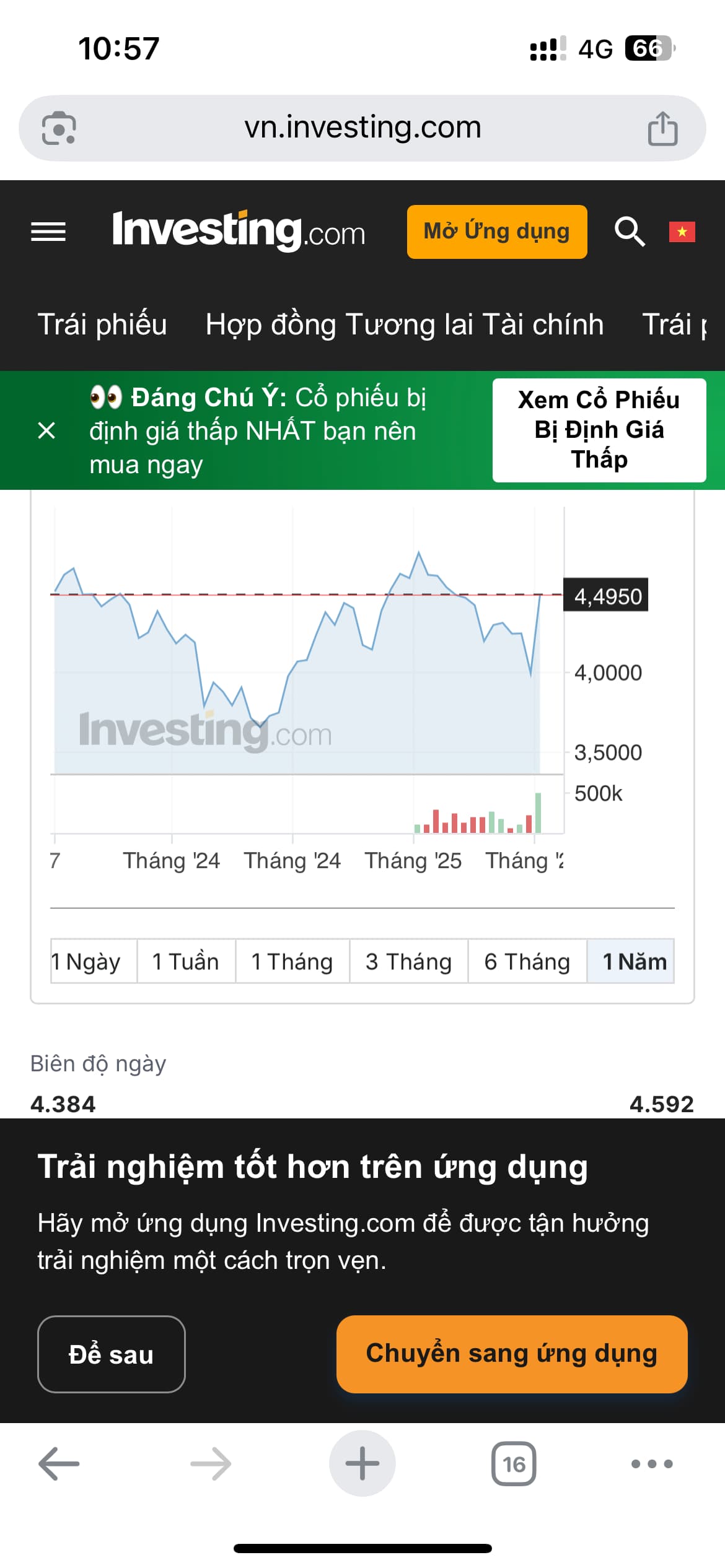Open a new tab with plus button
Viewport: 725px width, 1568px height.
[362, 1464]
